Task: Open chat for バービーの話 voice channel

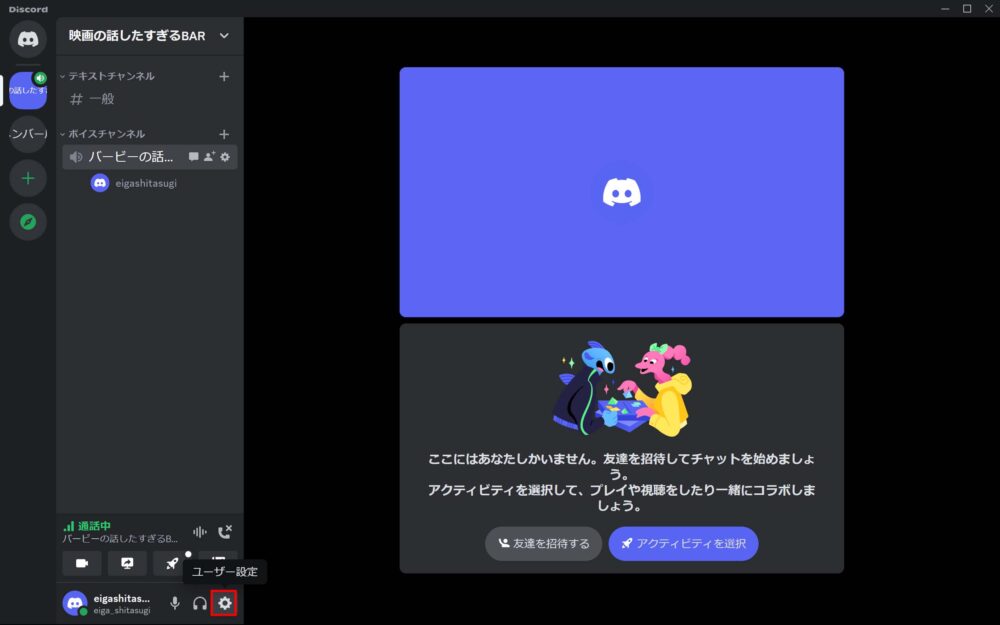Action: pos(193,157)
